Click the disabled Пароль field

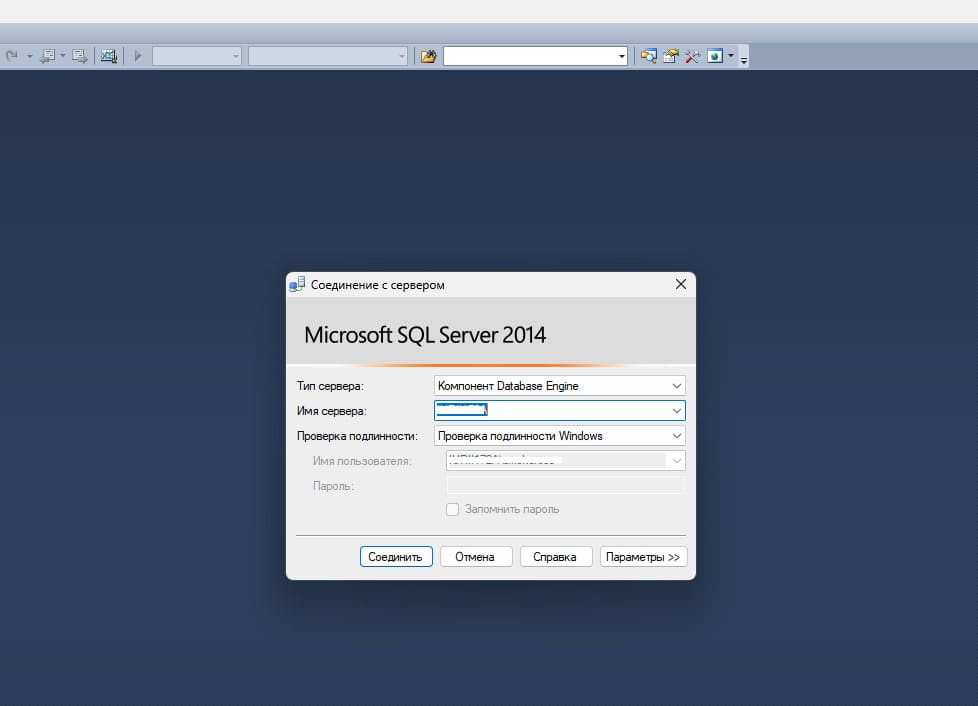tap(566, 486)
